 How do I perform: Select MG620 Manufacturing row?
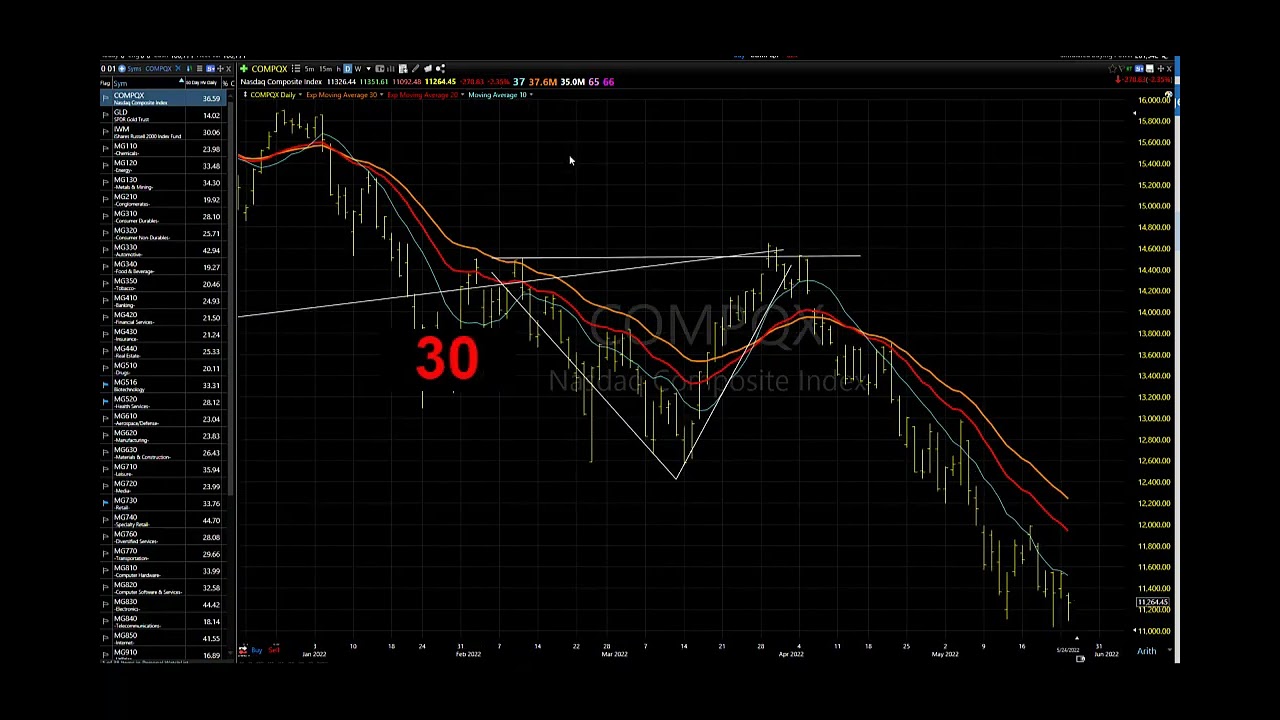coord(161,436)
